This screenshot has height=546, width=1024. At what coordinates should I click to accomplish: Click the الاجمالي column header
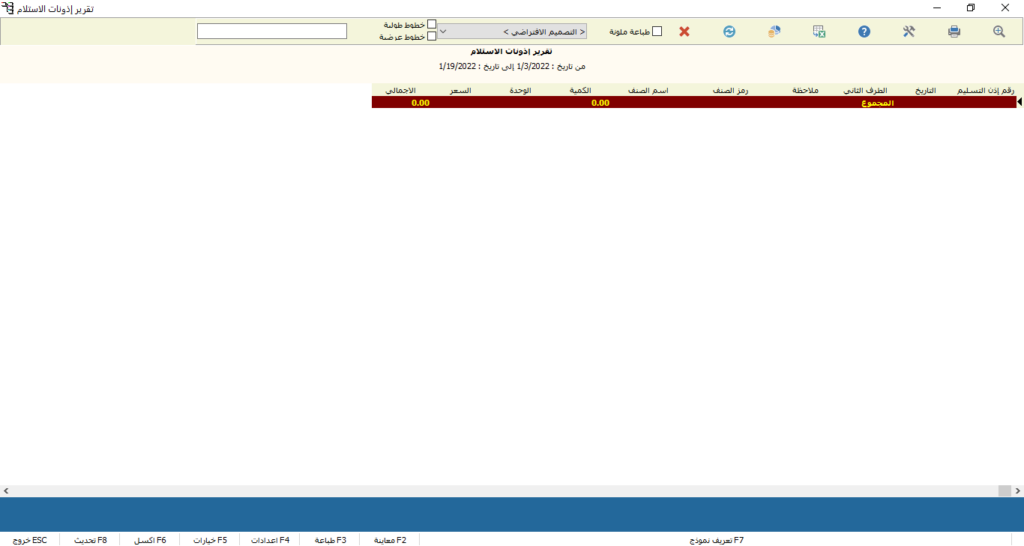point(401,90)
